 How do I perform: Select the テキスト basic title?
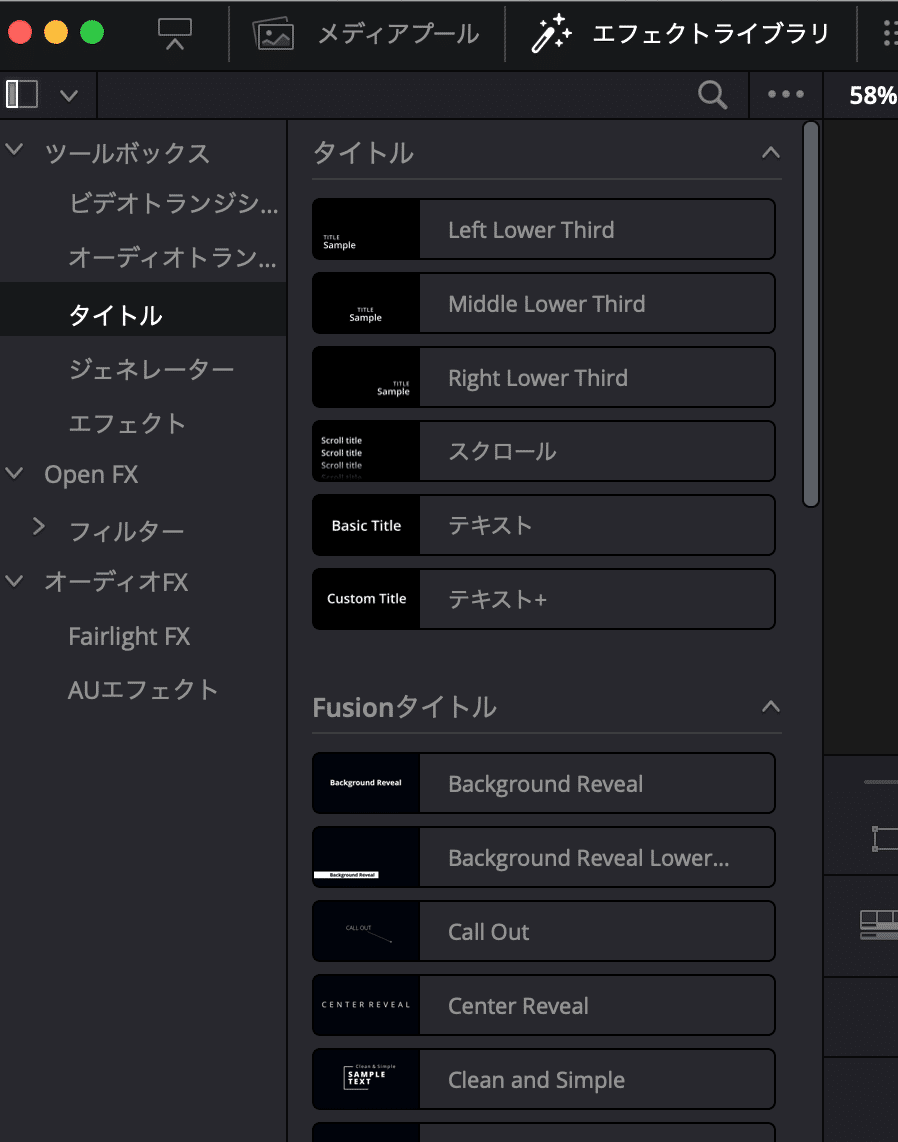tap(543, 525)
